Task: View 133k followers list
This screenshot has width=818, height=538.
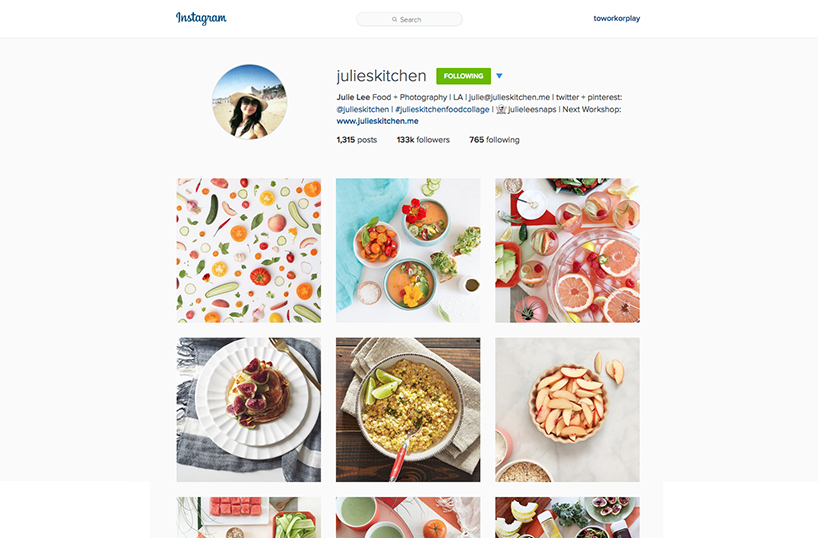Action: point(423,140)
